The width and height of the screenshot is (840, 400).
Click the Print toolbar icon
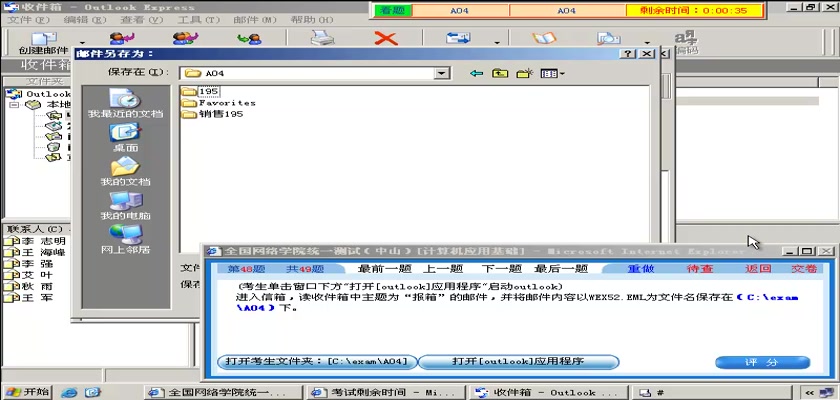pyautogui.click(x=322, y=38)
